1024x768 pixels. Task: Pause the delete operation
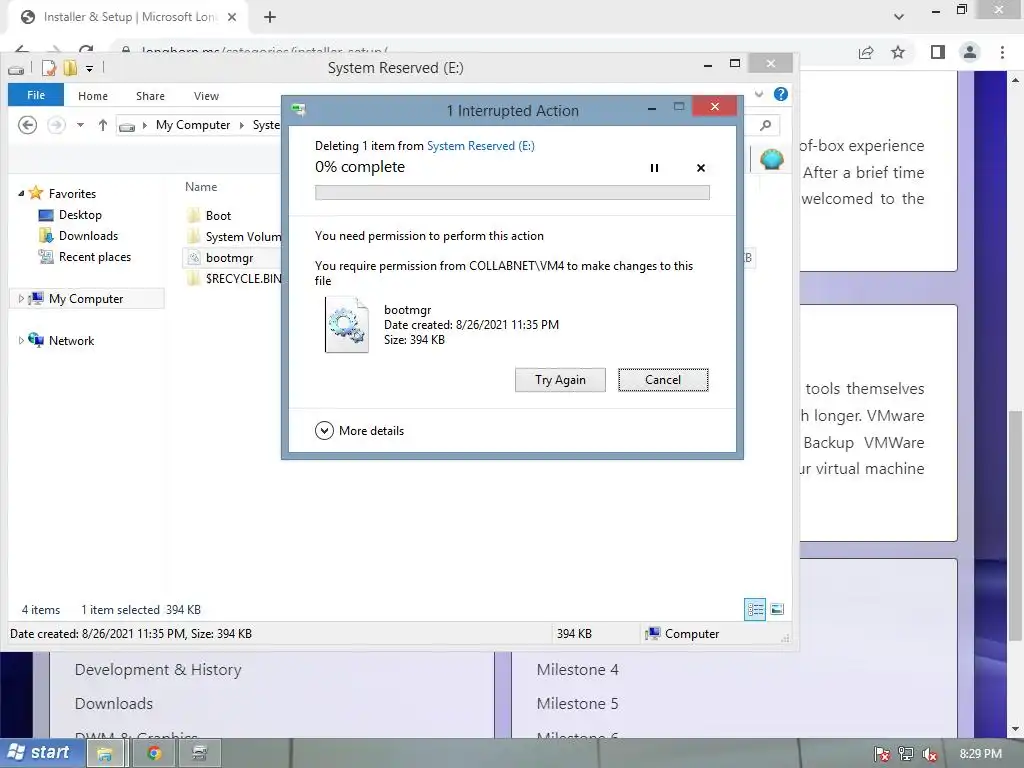point(654,168)
